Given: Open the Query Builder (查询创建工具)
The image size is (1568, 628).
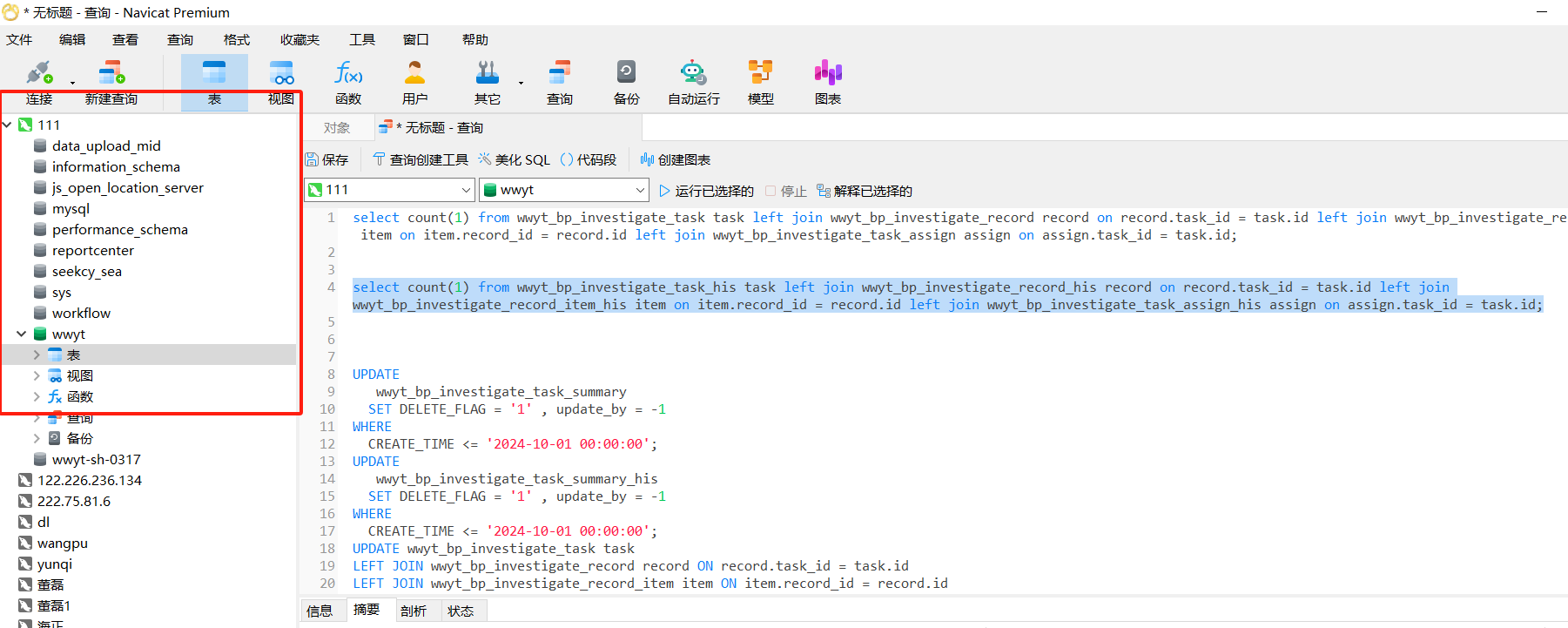Looking at the screenshot, I should coord(421,159).
